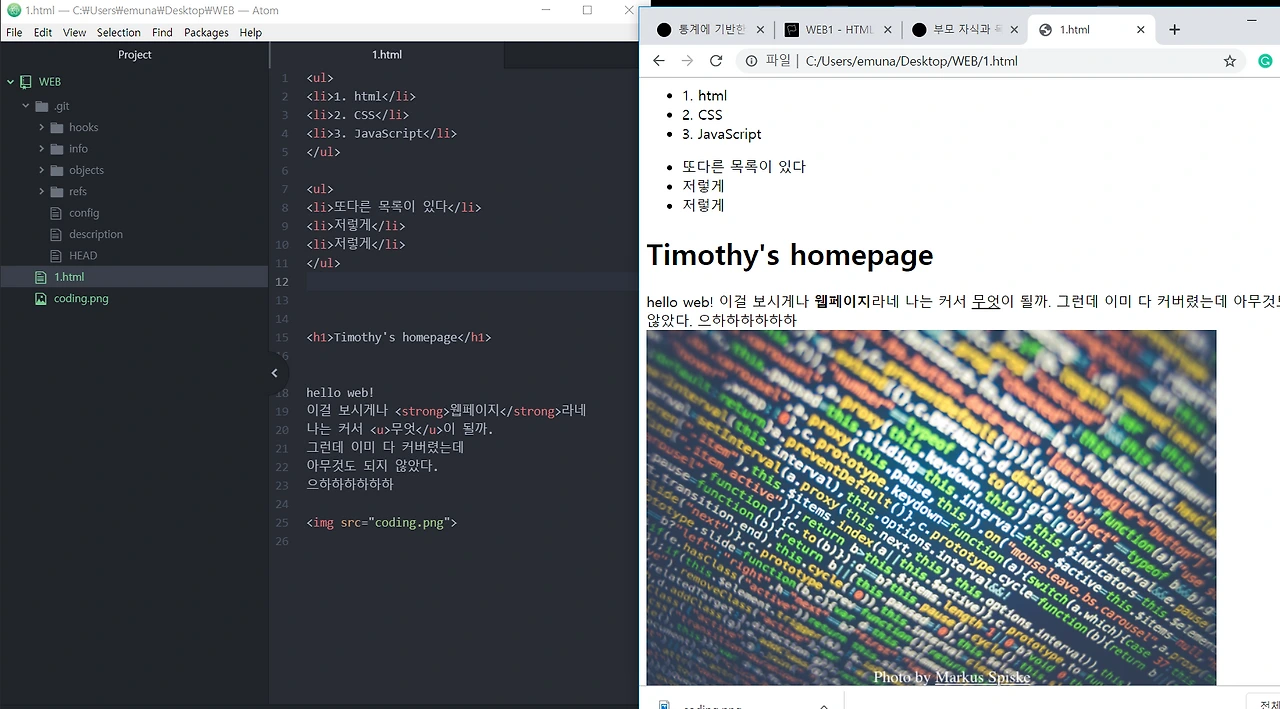Click the description file icon in tree view
Image resolution: width=1280 pixels, height=709 pixels.
[56, 234]
